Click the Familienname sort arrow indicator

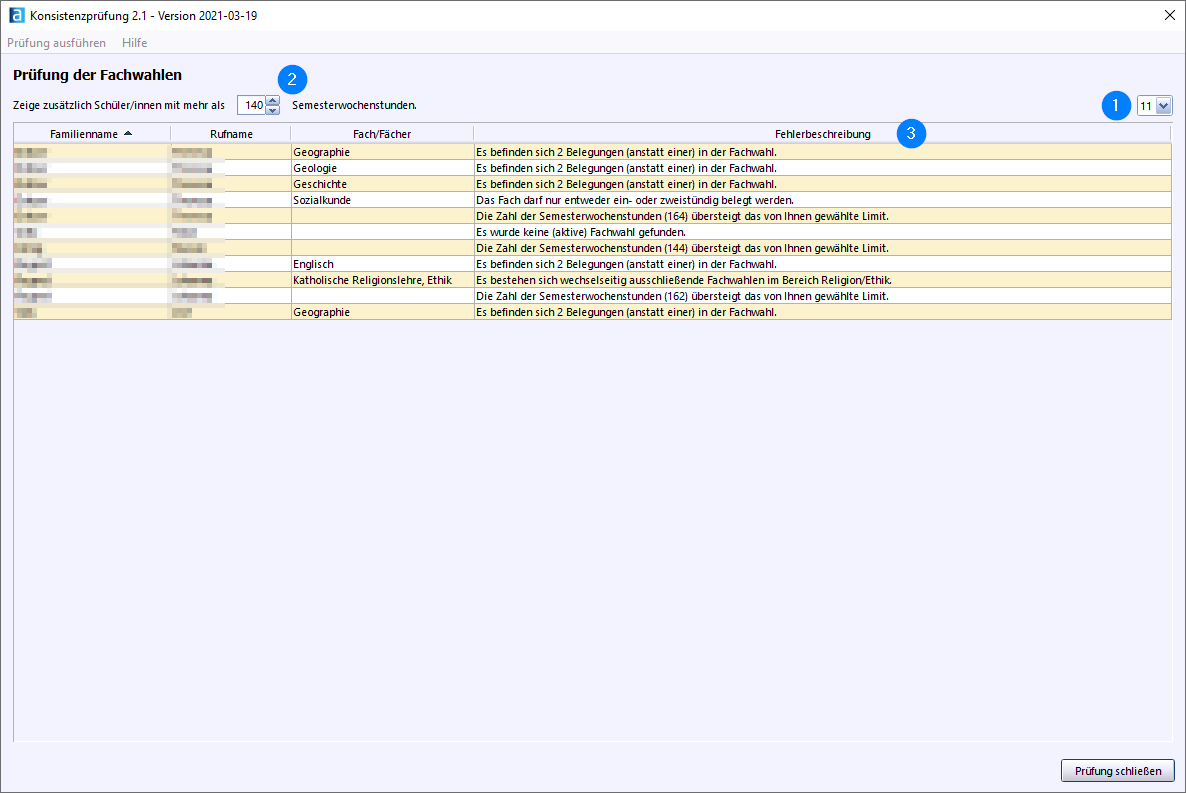(128, 133)
